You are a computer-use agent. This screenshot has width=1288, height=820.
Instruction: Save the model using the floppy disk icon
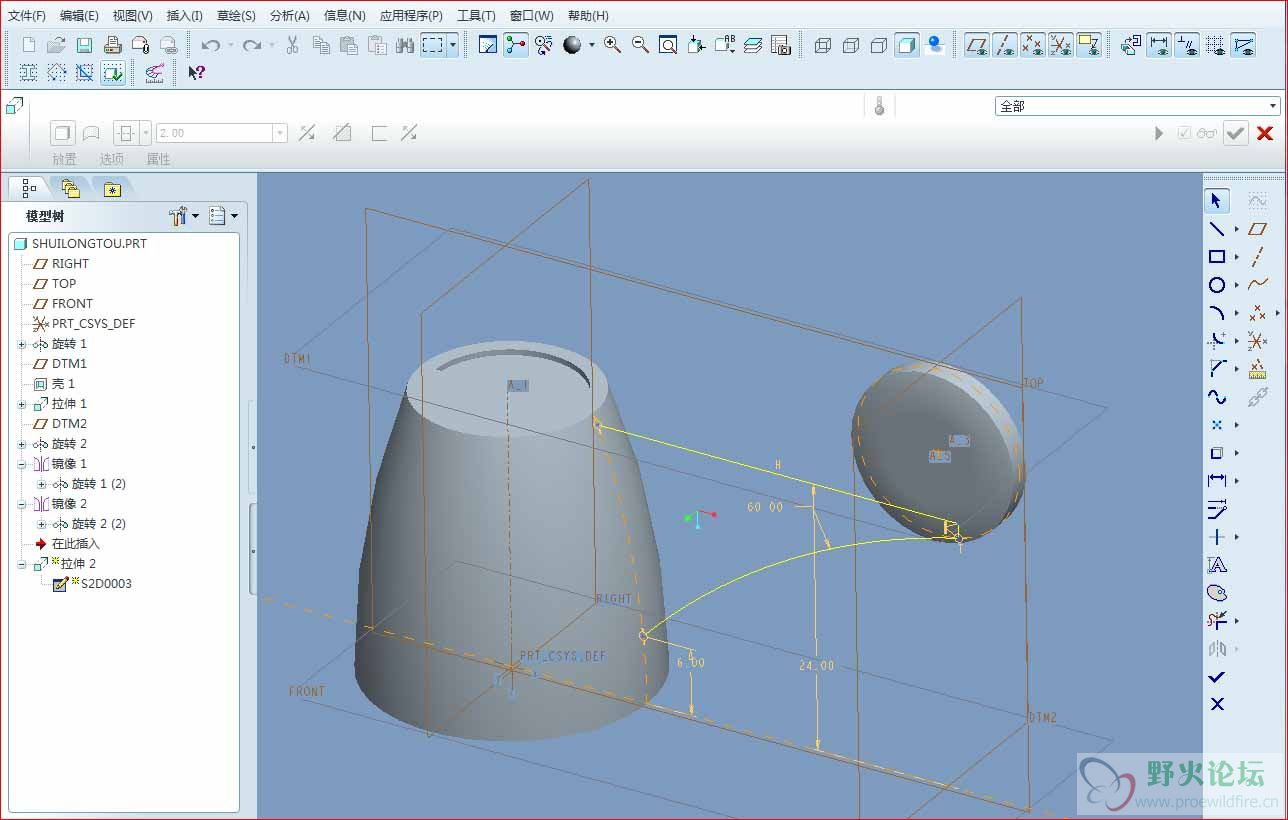(85, 45)
